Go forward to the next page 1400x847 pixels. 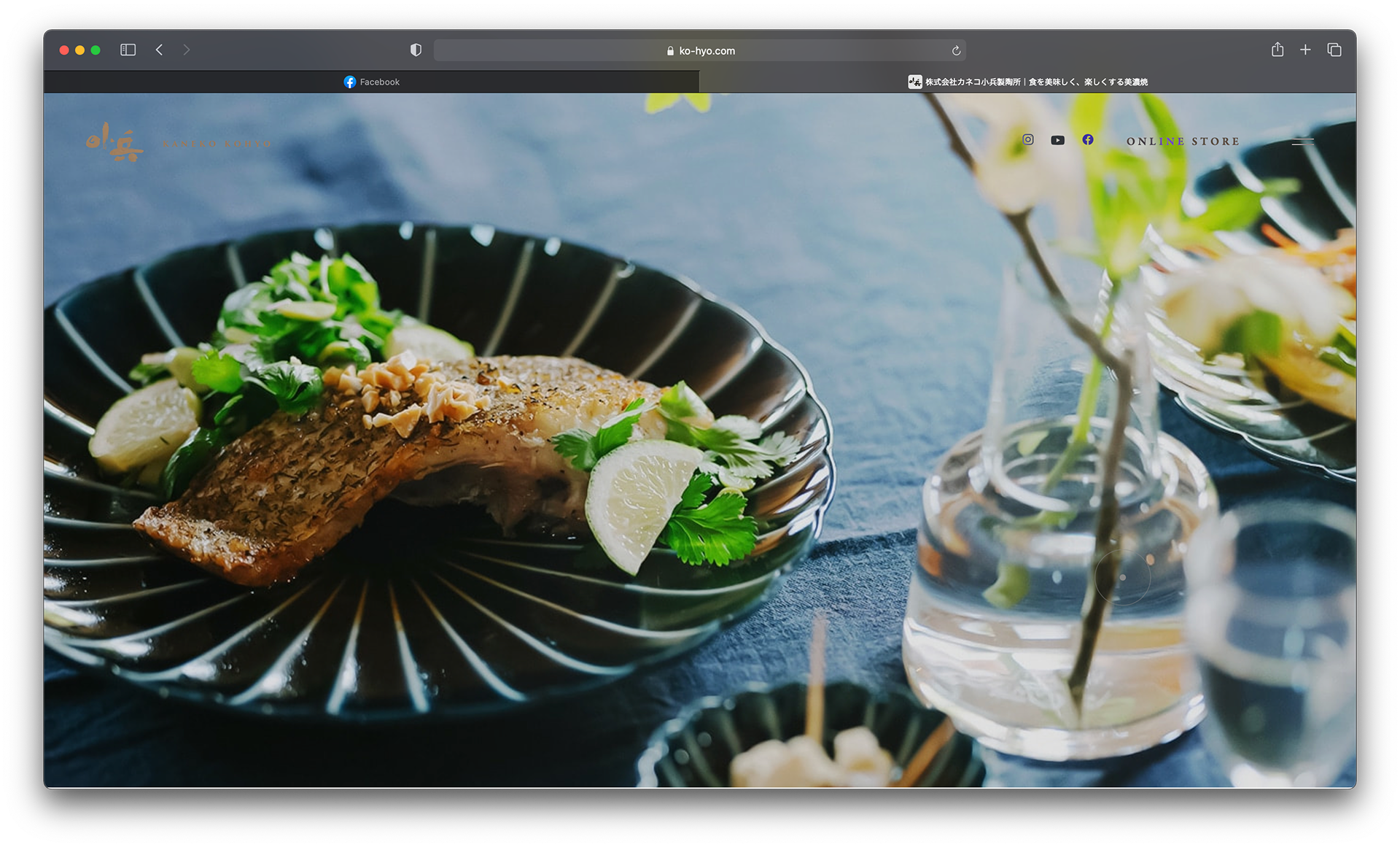click(187, 50)
